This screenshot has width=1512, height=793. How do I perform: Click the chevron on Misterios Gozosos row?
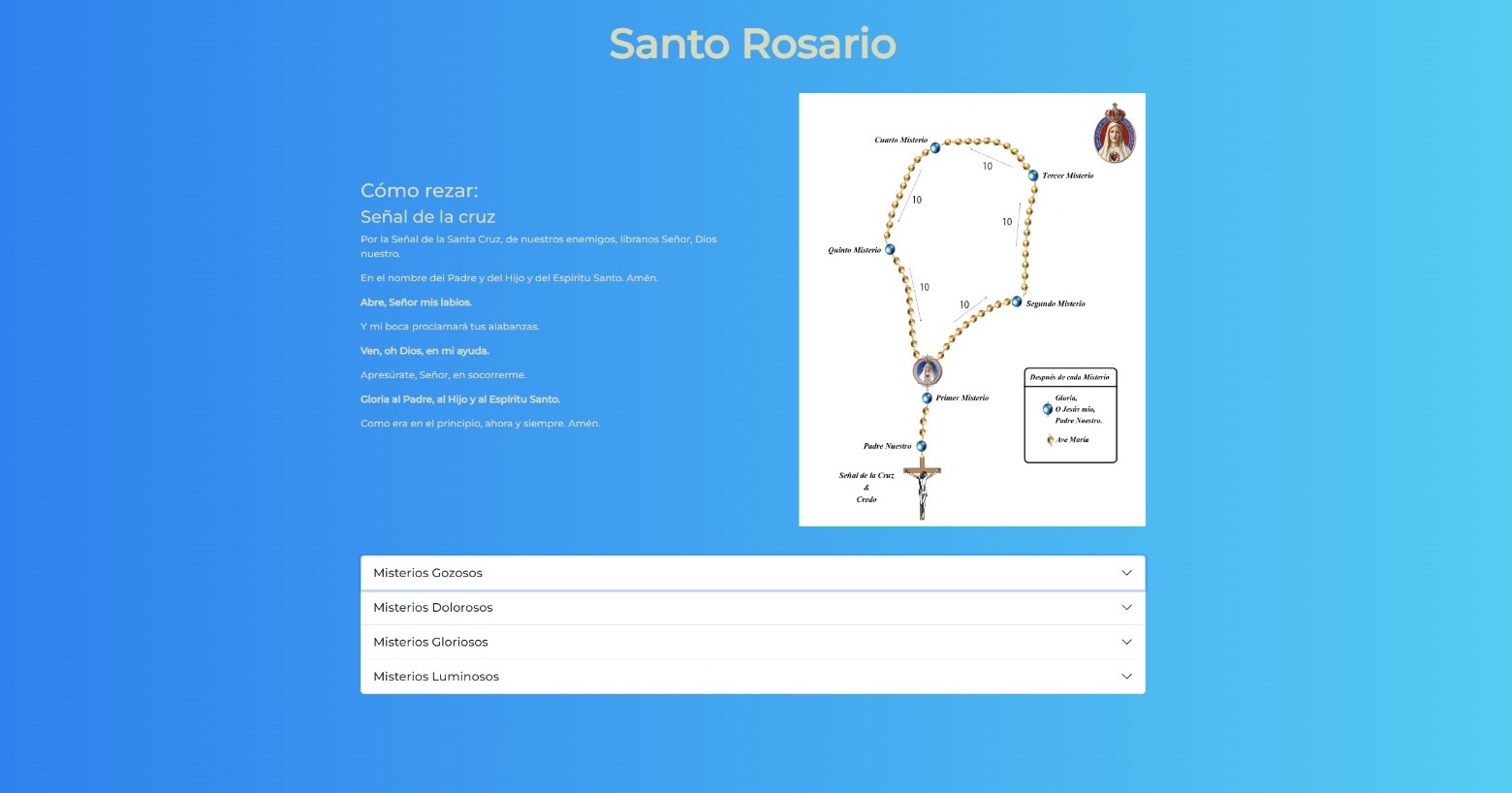point(1126,573)
